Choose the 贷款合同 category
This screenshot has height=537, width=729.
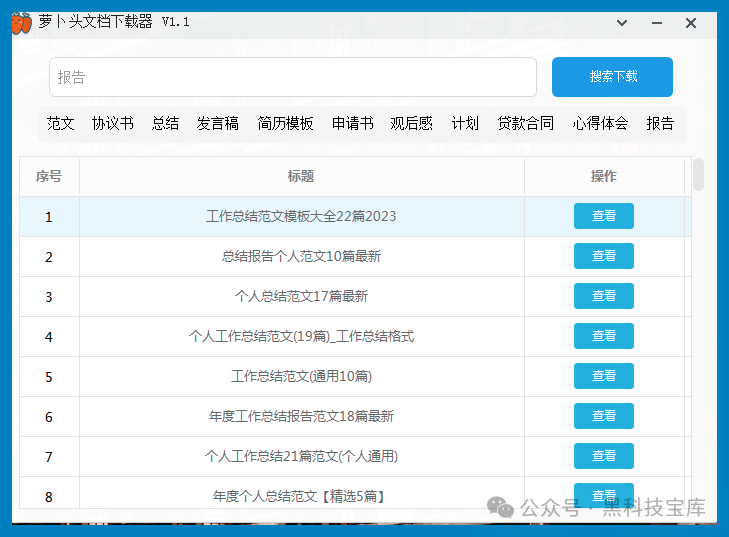(525, 124)
